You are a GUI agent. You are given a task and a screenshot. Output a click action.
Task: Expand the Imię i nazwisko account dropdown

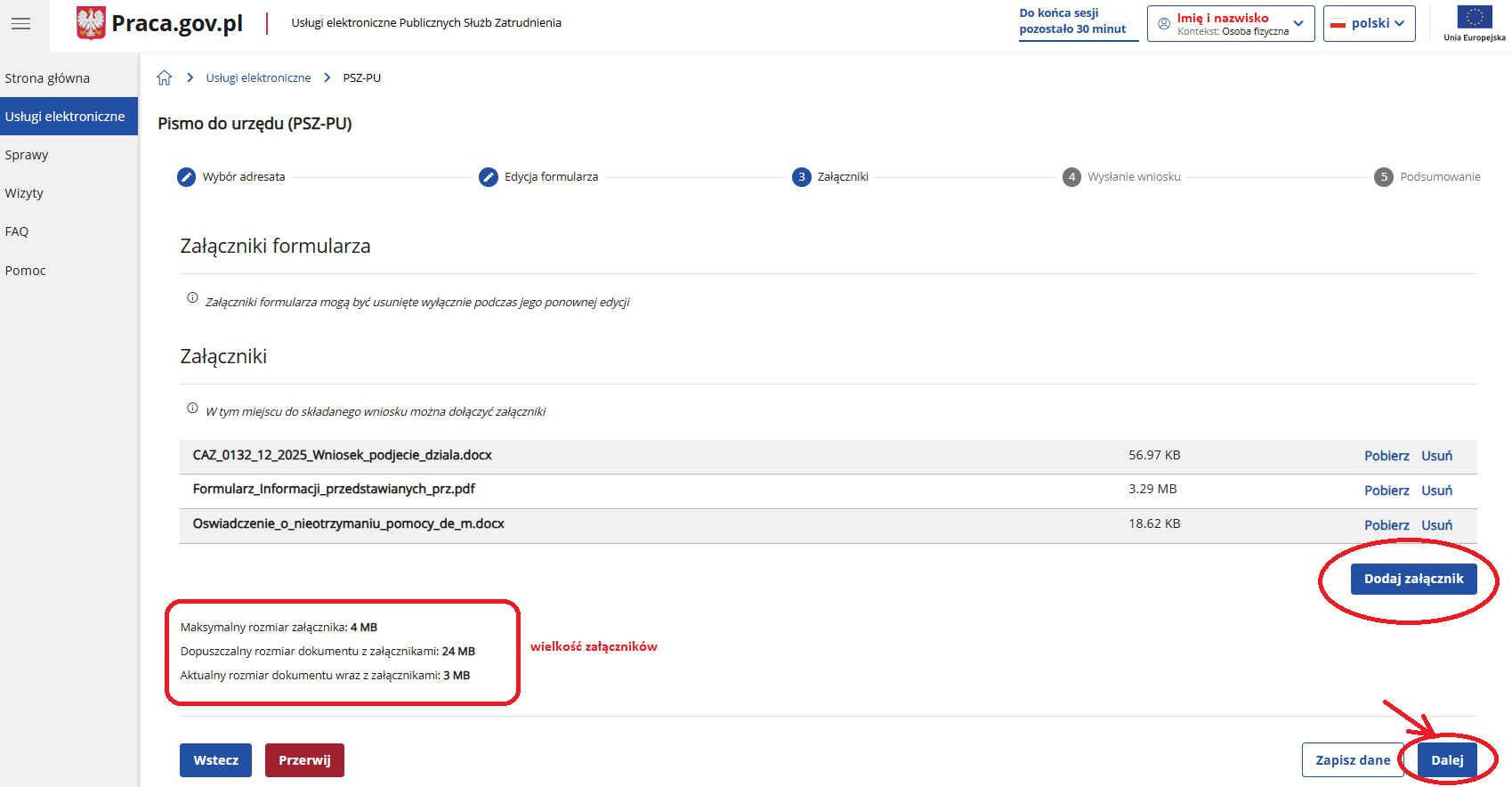[x=1231, y=24]
